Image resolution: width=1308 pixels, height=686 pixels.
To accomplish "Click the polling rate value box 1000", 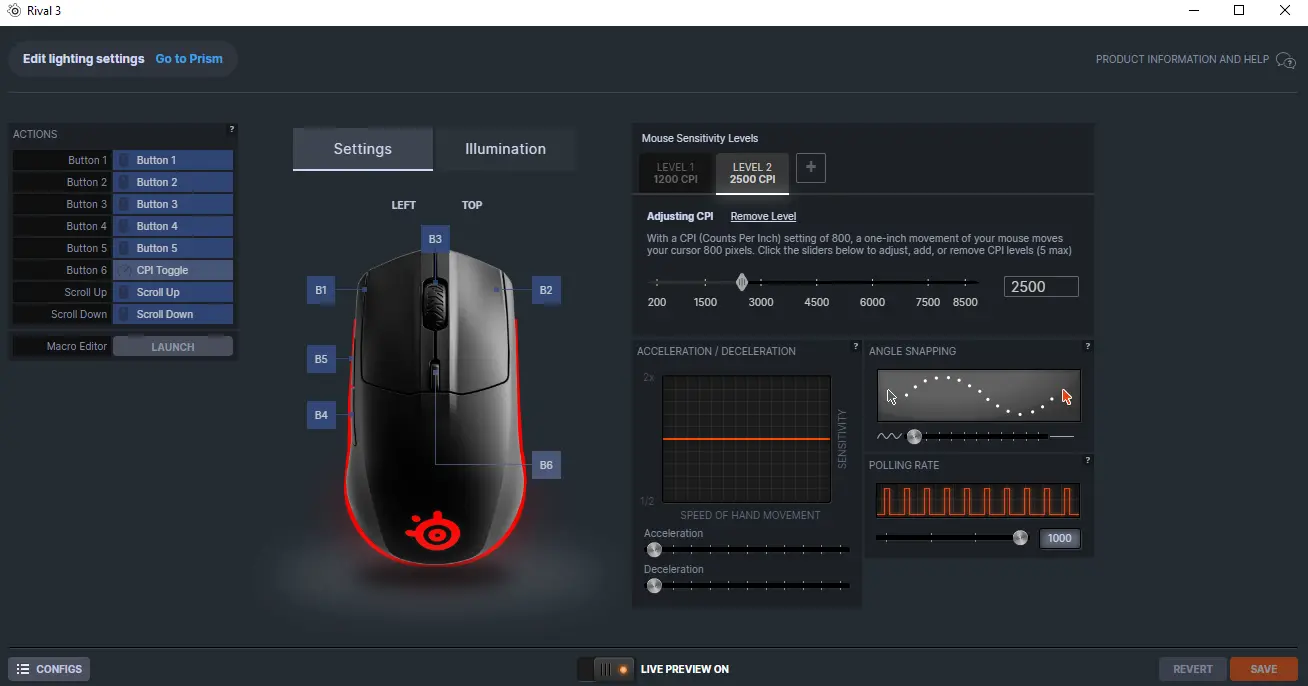I will click(x=1059, y=538).
